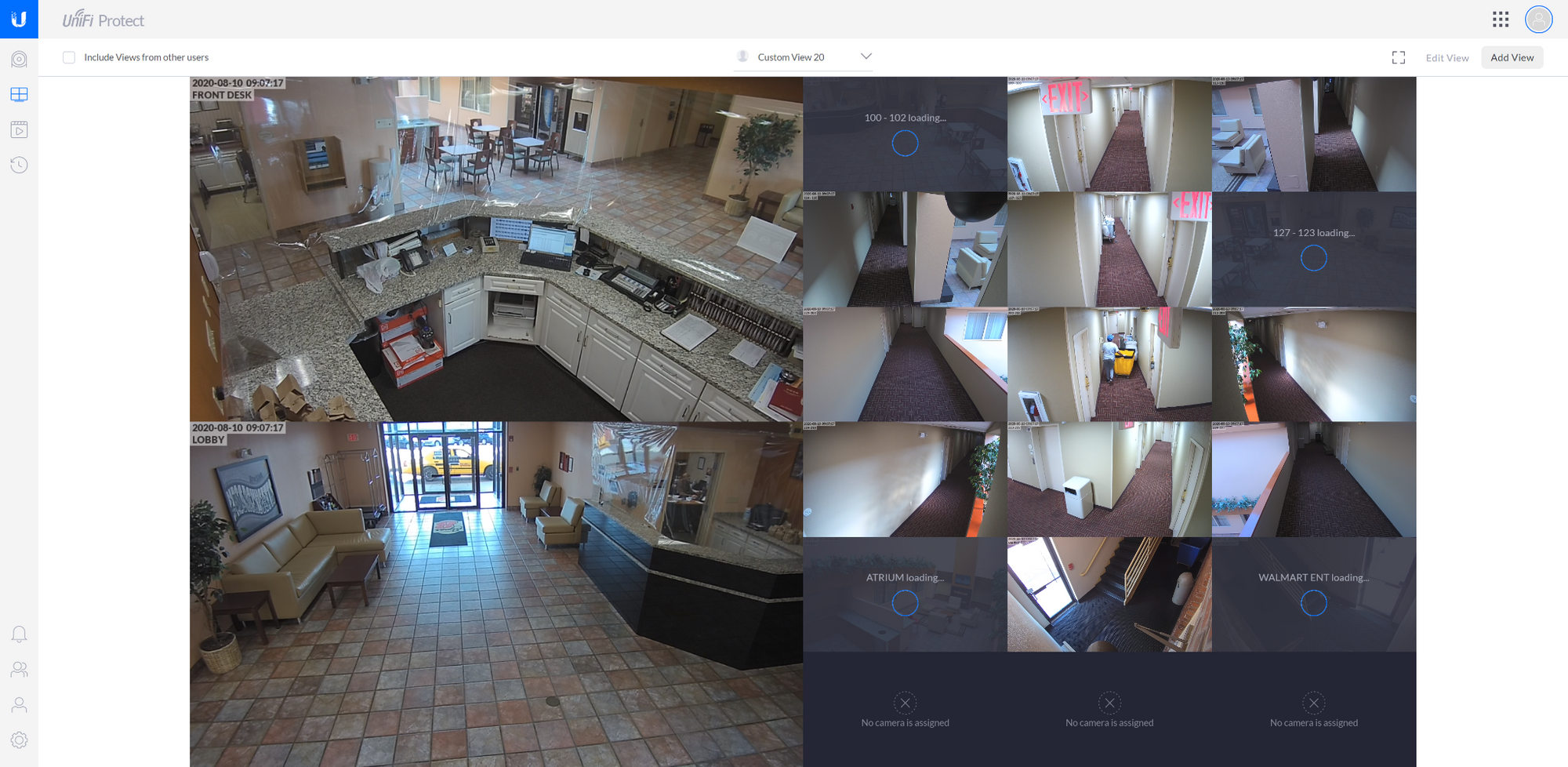Click the account avatar icon
Screen dimensions: 1568x767
click(1538, 20)
